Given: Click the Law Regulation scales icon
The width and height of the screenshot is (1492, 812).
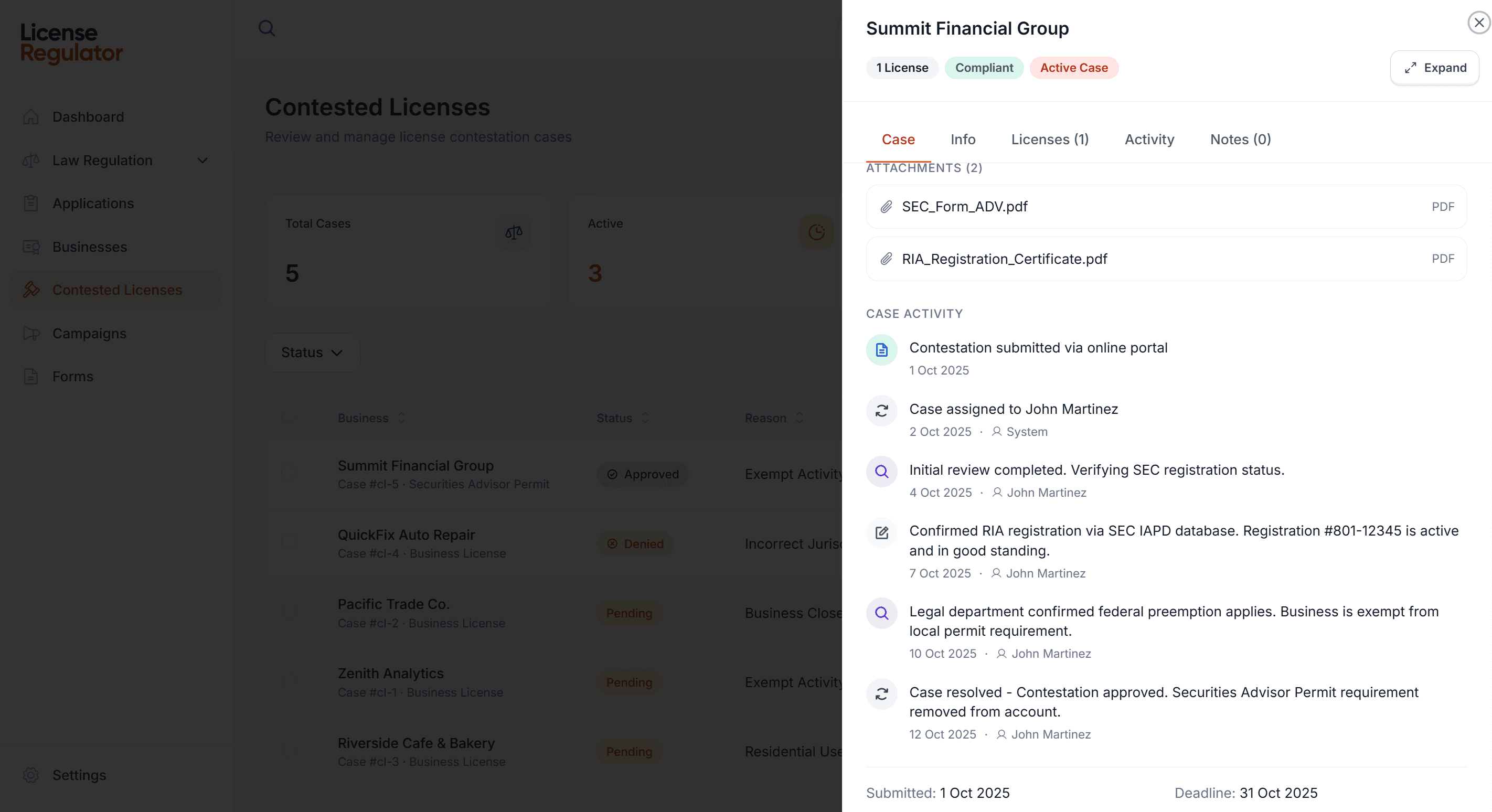Looking at the screenshot, I should coord(31,161).
